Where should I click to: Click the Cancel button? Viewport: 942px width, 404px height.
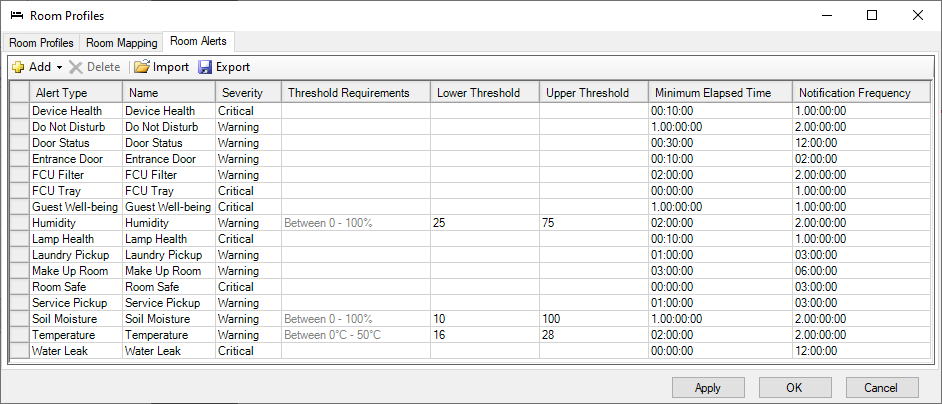[x=882, y=388]
